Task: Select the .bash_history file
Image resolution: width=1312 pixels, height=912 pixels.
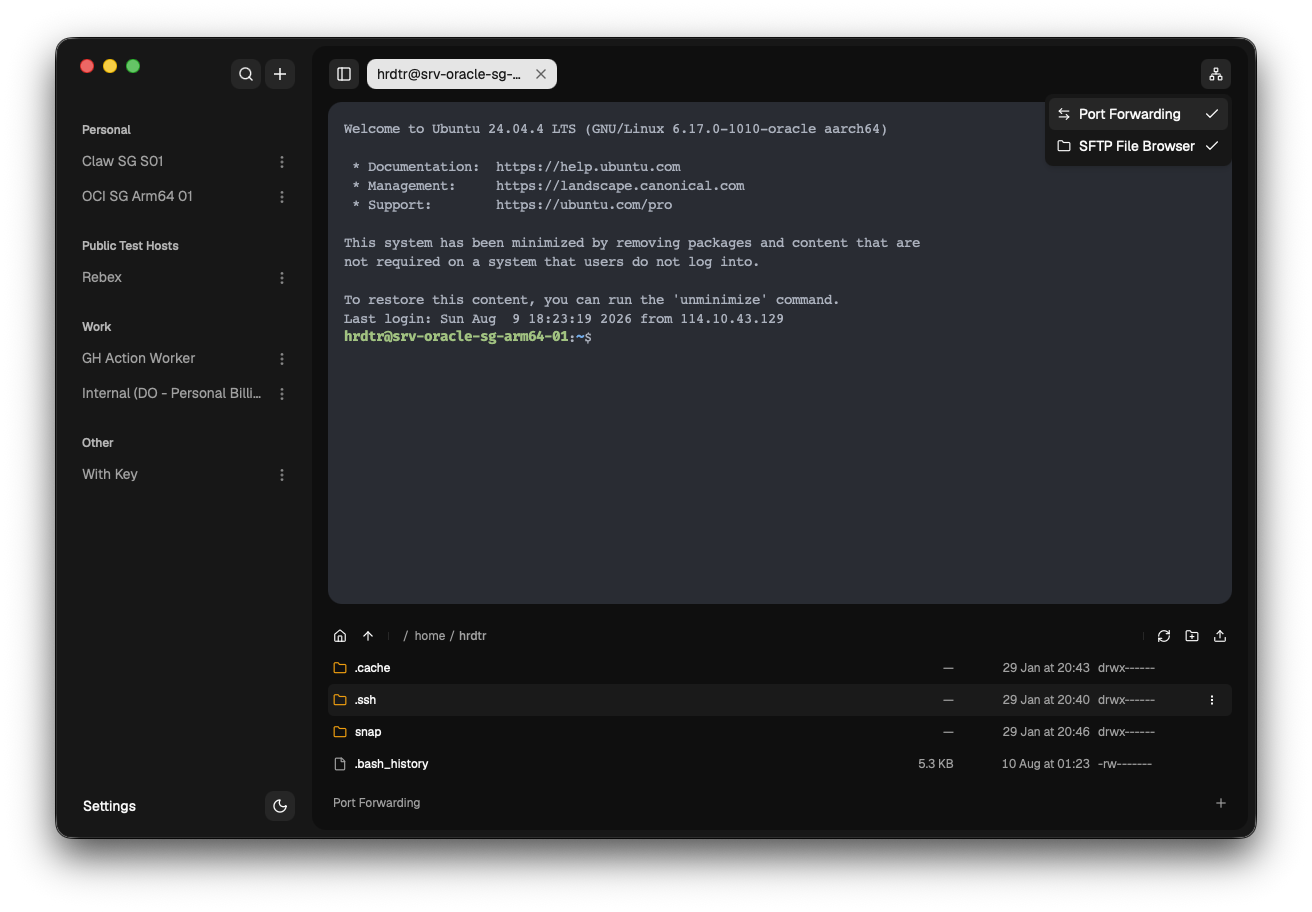Action: (x=780, y=764)
